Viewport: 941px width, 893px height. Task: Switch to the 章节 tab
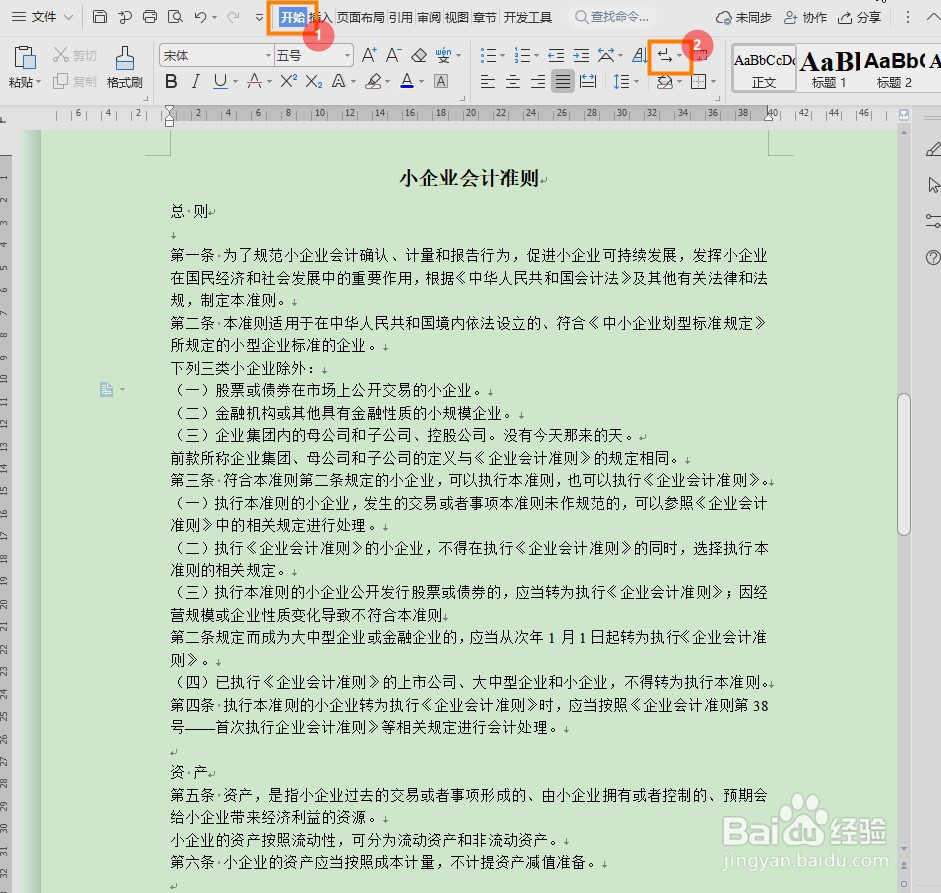pos(484,17)
